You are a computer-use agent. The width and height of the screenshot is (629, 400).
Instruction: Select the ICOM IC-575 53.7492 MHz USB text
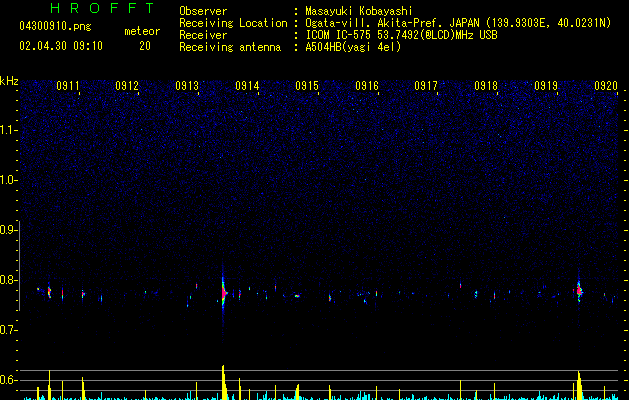tap(401, 35)
